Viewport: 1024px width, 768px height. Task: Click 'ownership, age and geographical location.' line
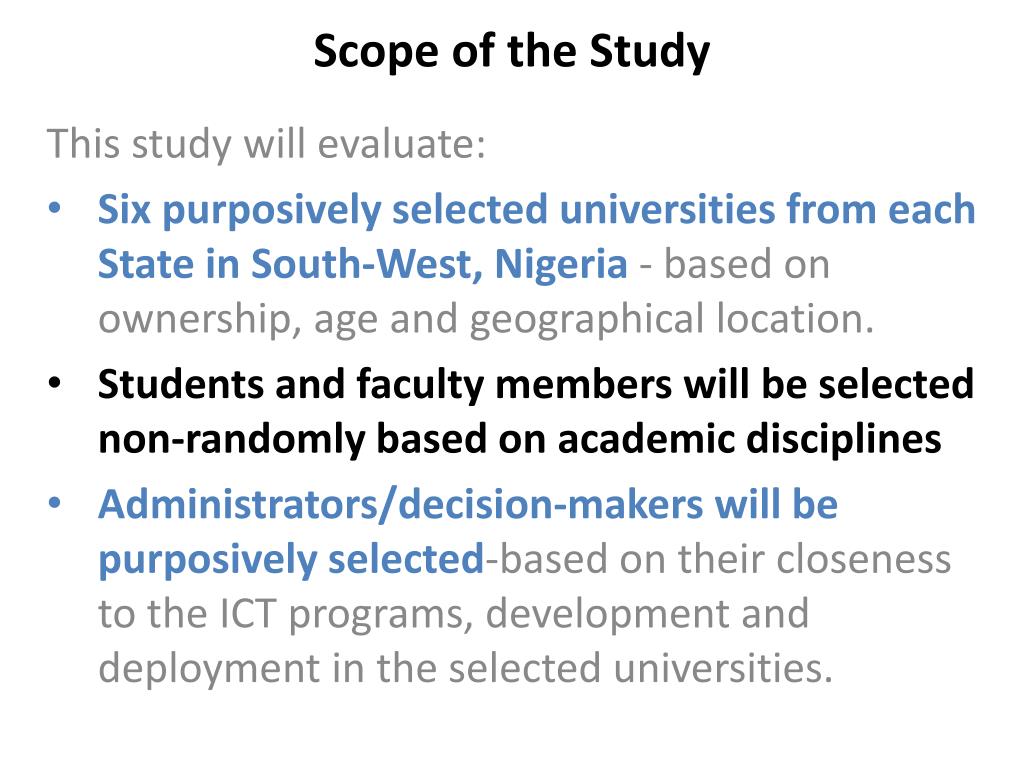(486, 319)
